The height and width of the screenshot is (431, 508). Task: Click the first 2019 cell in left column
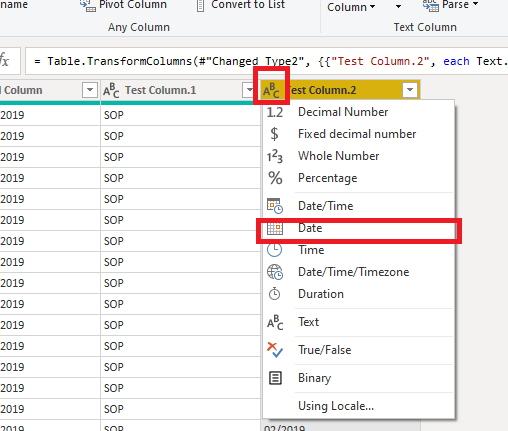[50, 115]
